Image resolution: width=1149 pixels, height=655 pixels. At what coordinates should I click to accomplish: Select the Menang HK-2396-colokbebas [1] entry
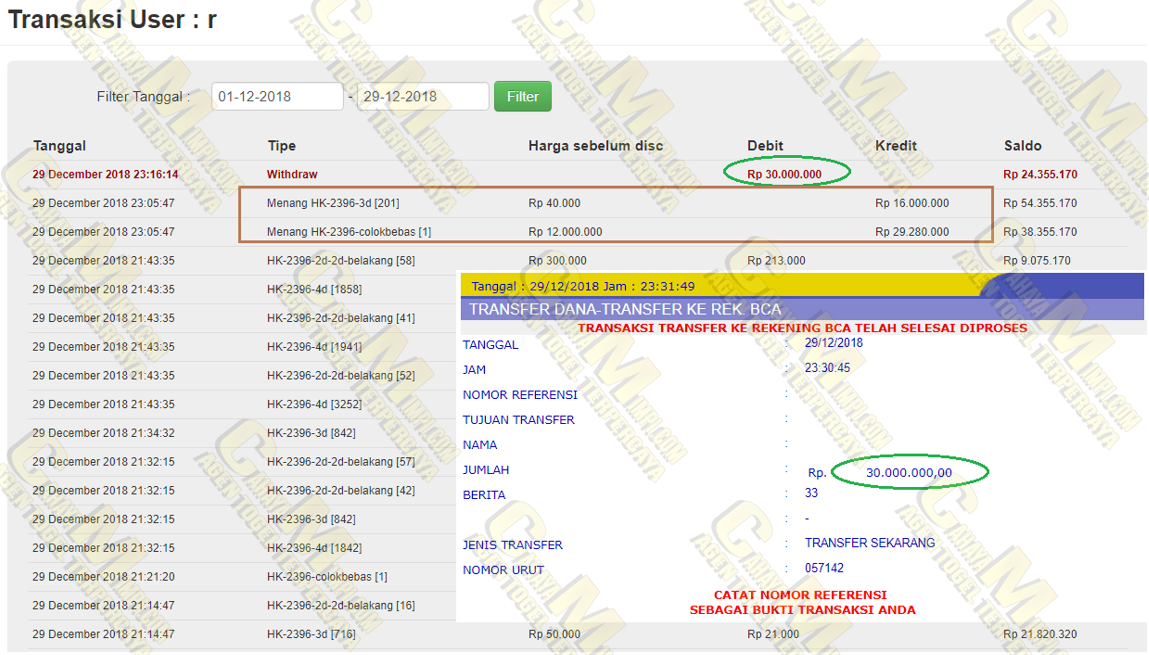(348, 232)
